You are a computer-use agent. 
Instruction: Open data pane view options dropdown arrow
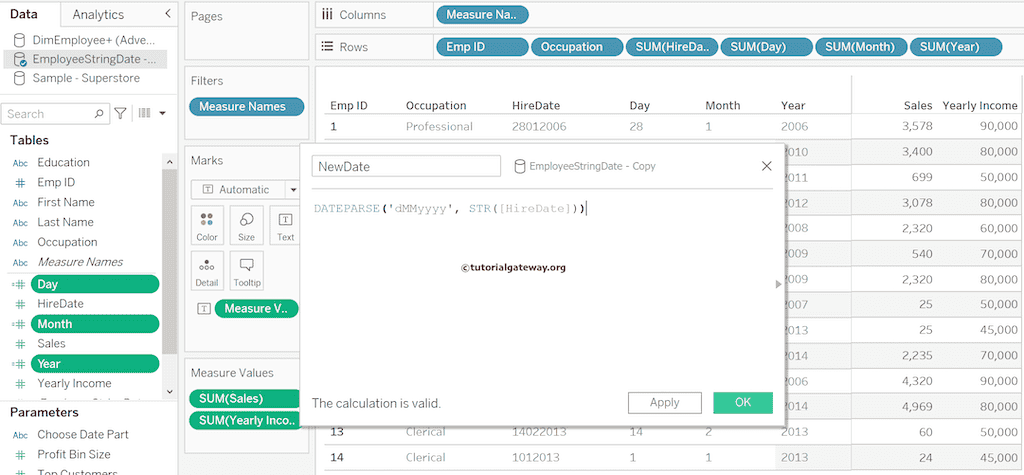162,114
